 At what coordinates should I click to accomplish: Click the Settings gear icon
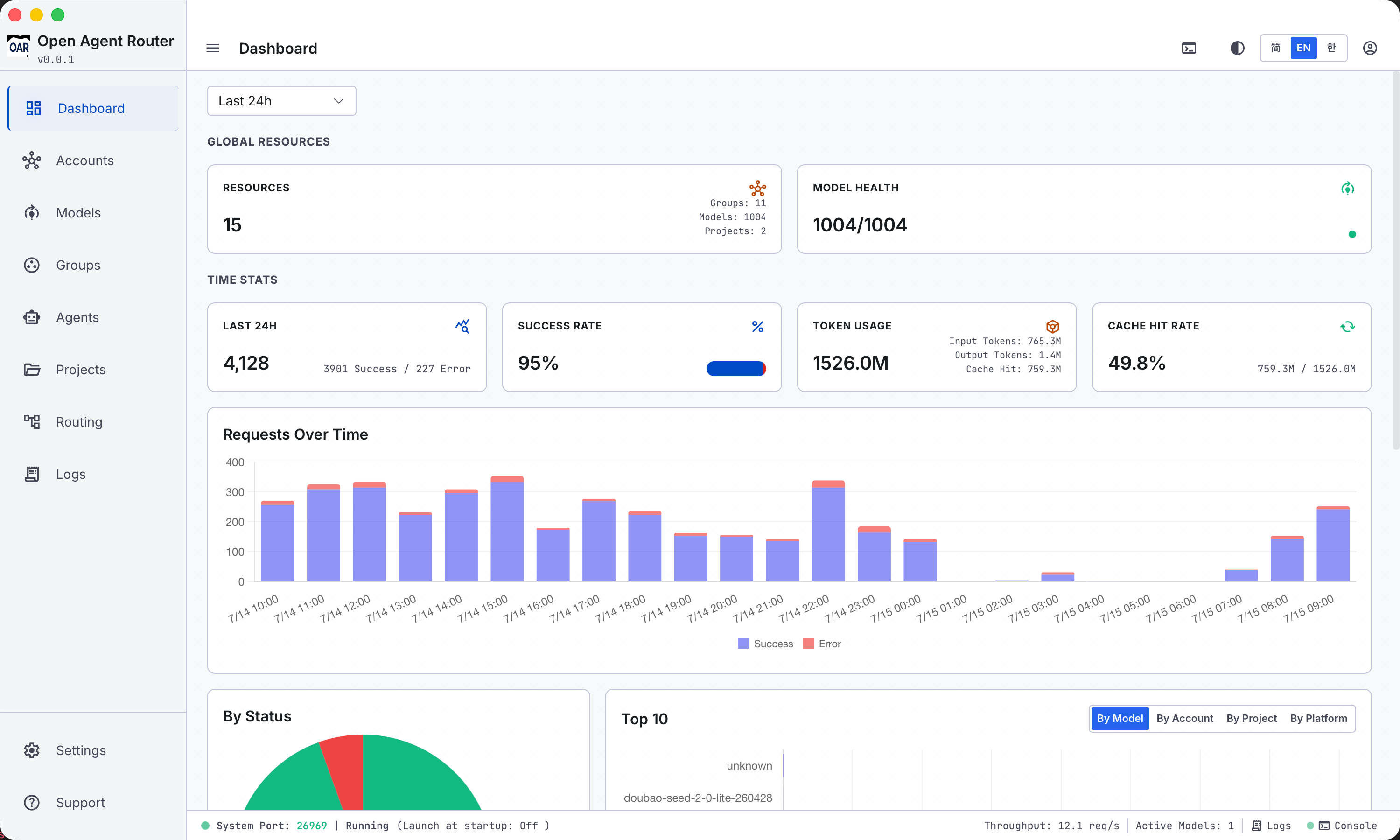[32, 750]
